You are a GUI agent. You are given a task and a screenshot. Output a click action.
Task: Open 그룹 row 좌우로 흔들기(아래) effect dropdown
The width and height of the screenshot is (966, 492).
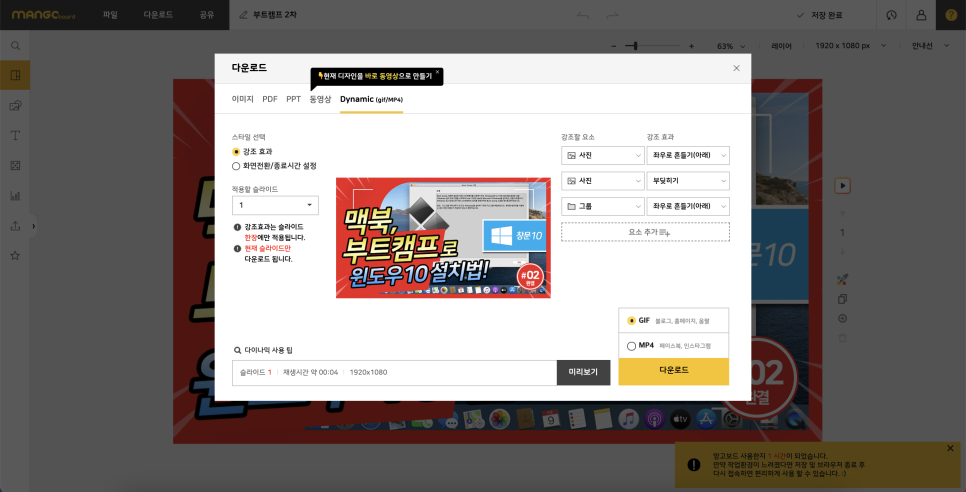pos(688,206)
